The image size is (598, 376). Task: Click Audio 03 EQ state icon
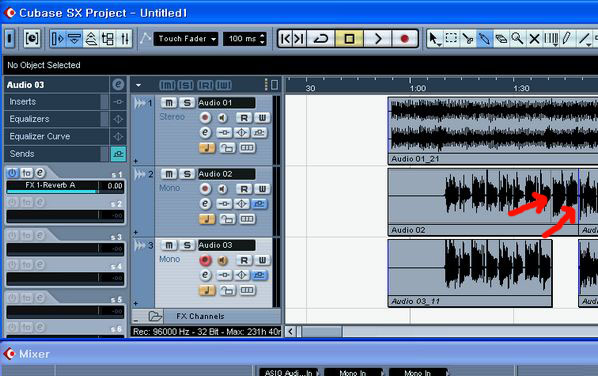pyautogui.click(x=241, y=275)
